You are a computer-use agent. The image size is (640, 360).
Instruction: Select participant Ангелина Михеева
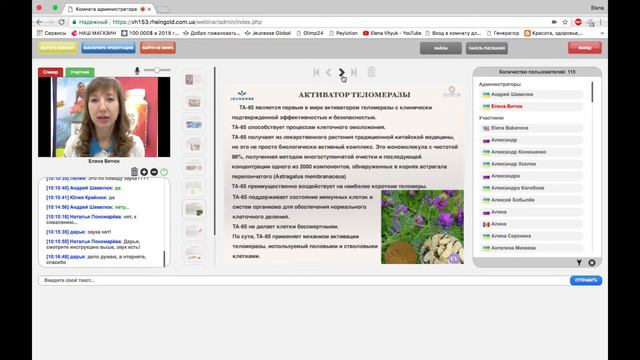531,248
